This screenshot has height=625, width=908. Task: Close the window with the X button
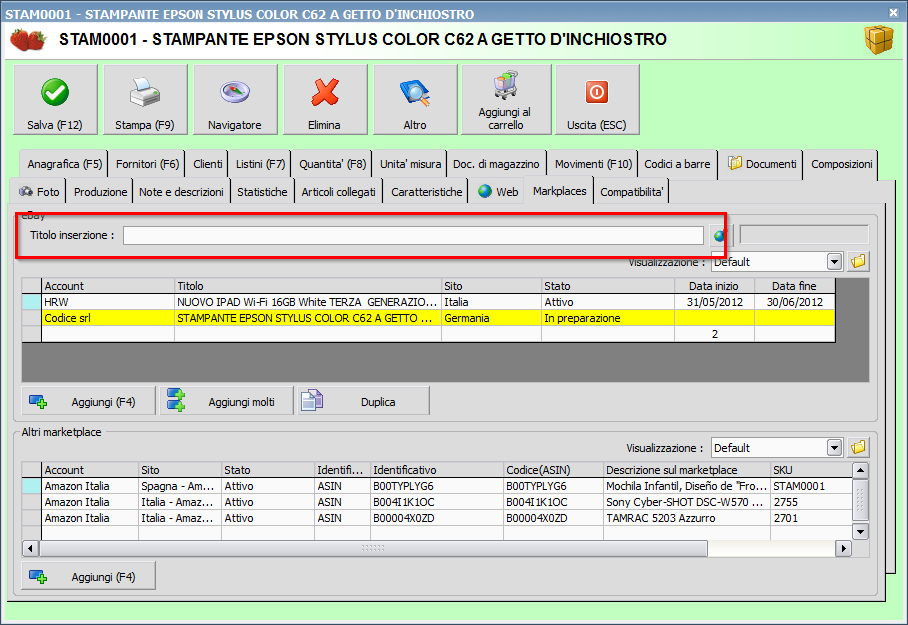893,12
